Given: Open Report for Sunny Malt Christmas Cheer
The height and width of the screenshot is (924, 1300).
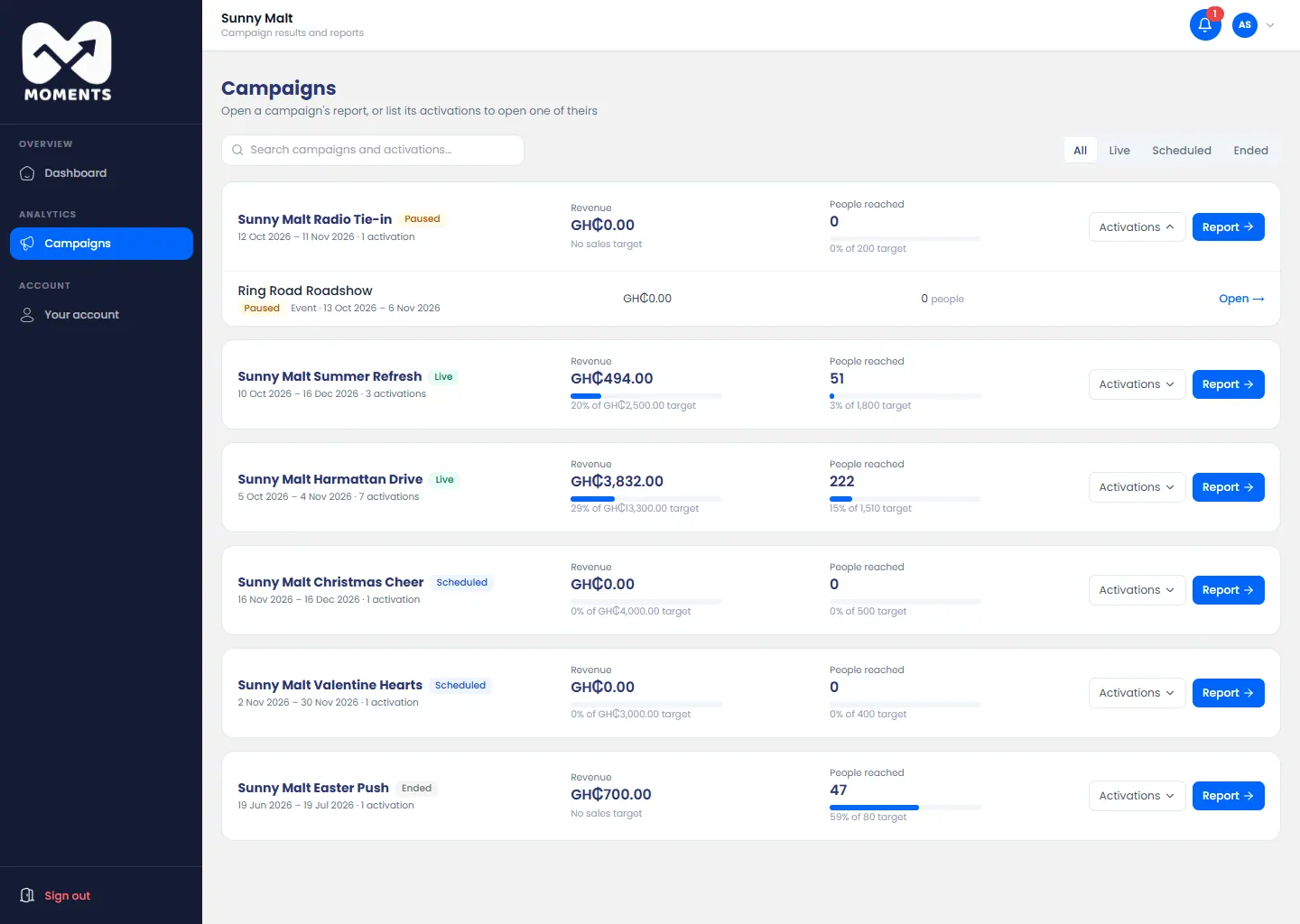Looking at the screenshot, I should tap(1228, 590).
